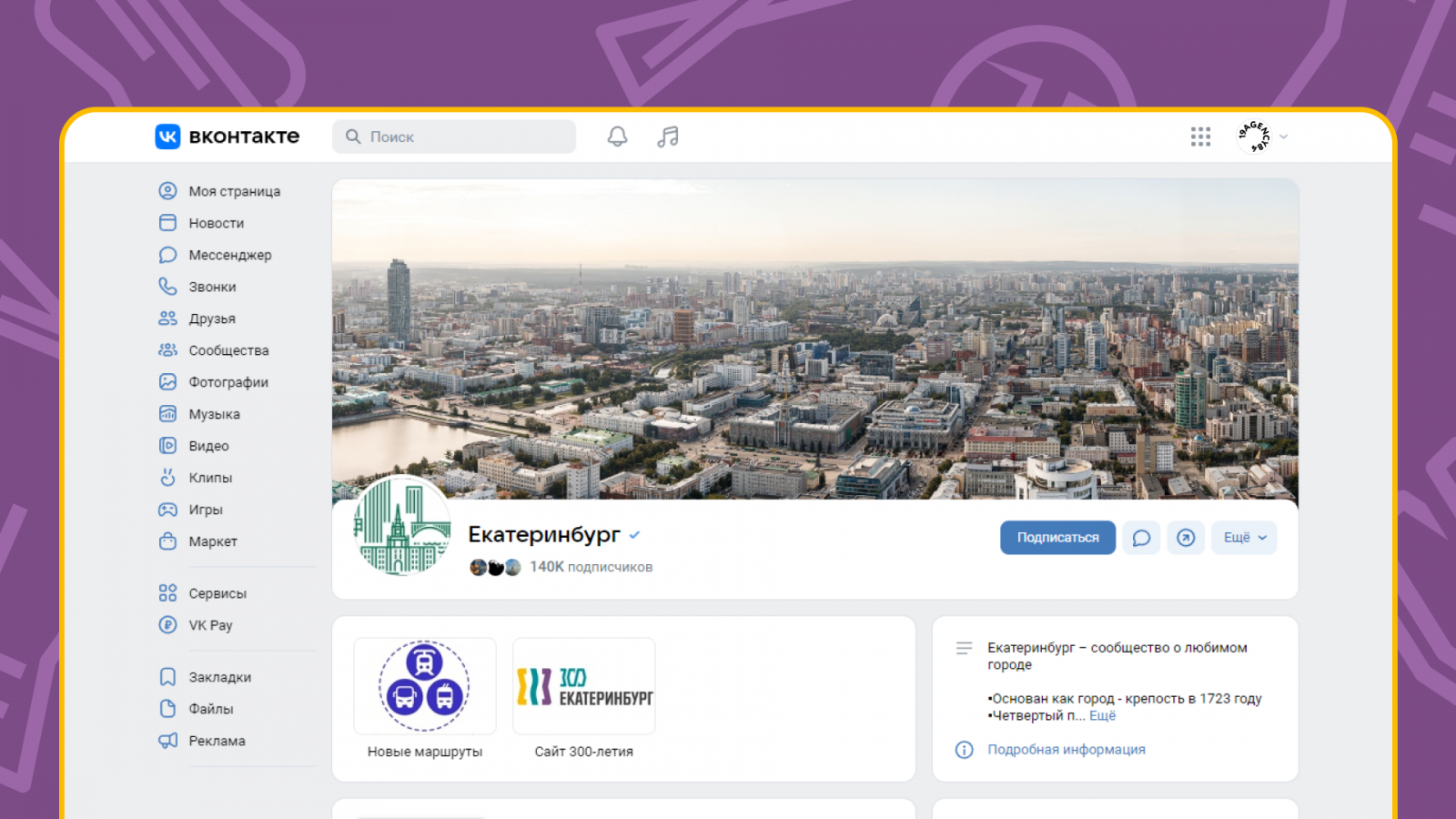Click the message community speech bubble icon
This screenshot has width=1456, height=819.
[x=1141, y=538]
